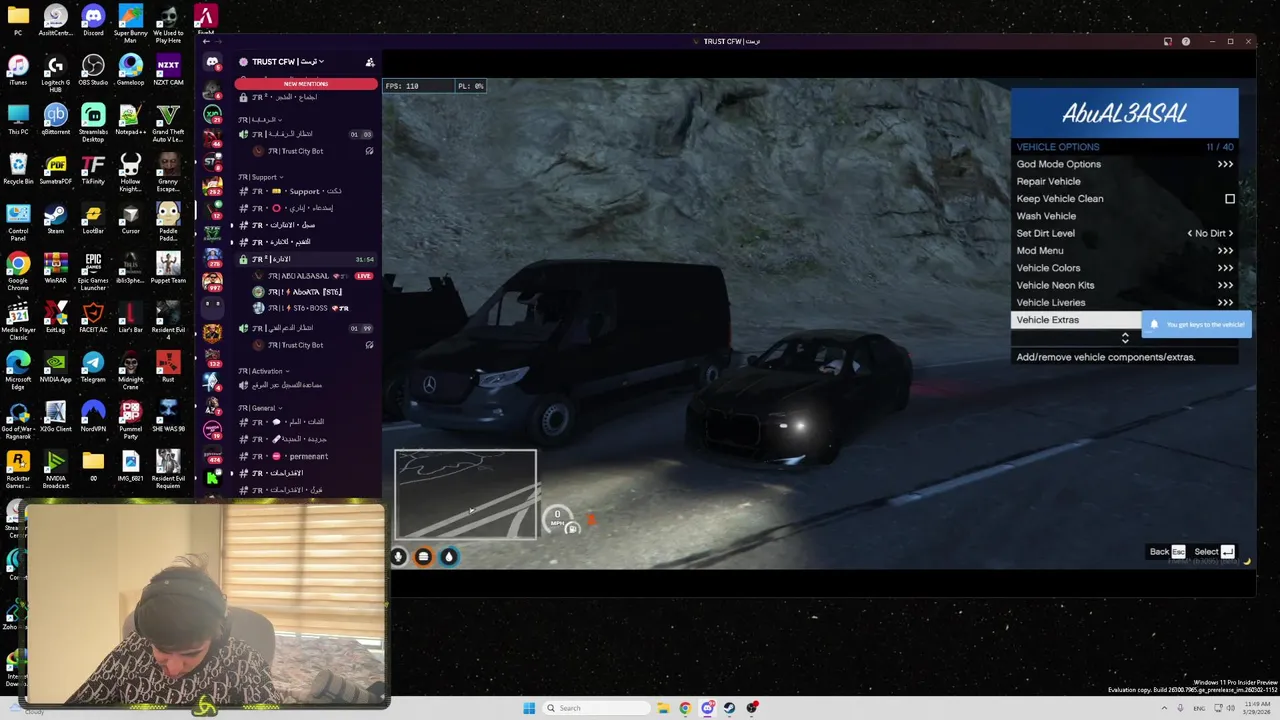Launch qBittorrent from desktop
The width and height of the screenshot is (1280, 720).
[55, 119]
